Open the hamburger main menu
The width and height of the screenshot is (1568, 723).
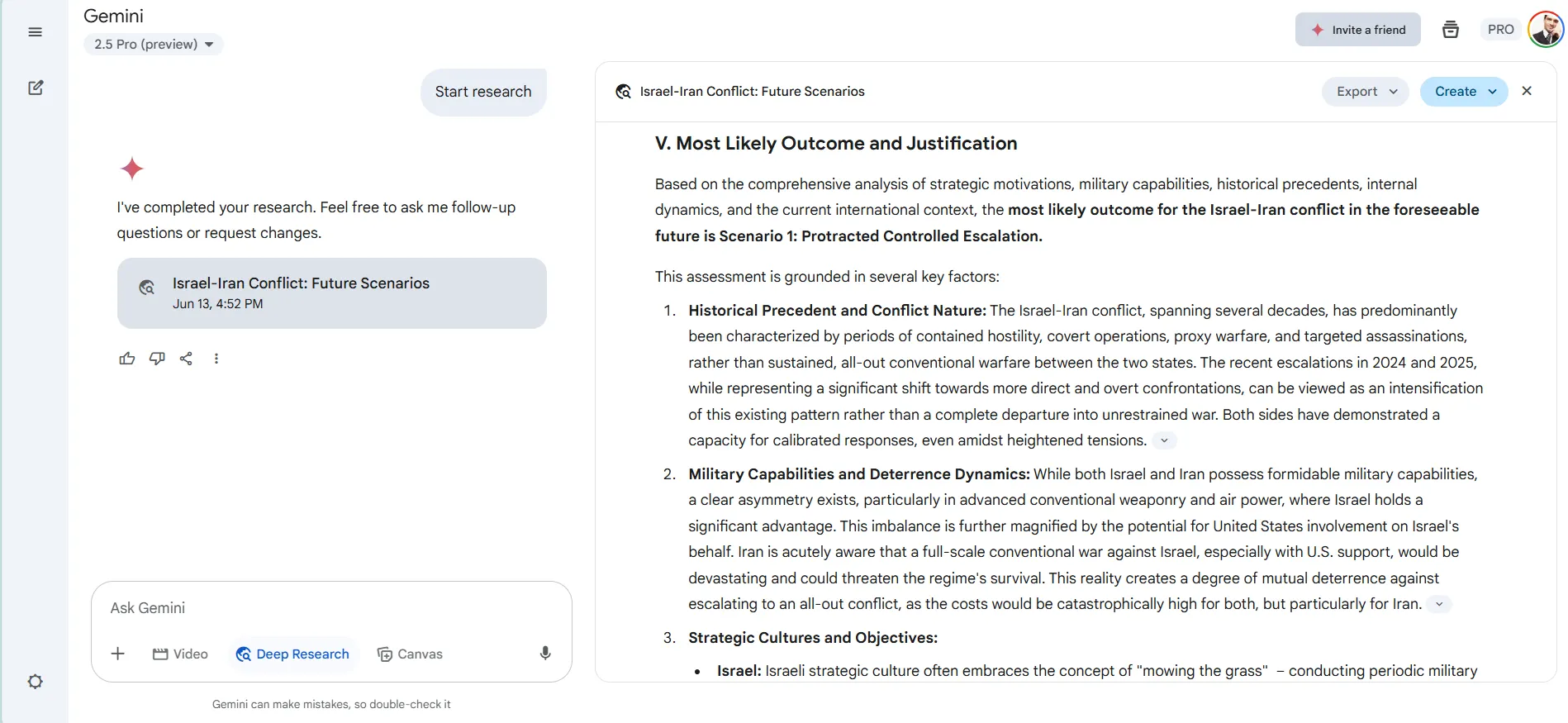[35, 32]
